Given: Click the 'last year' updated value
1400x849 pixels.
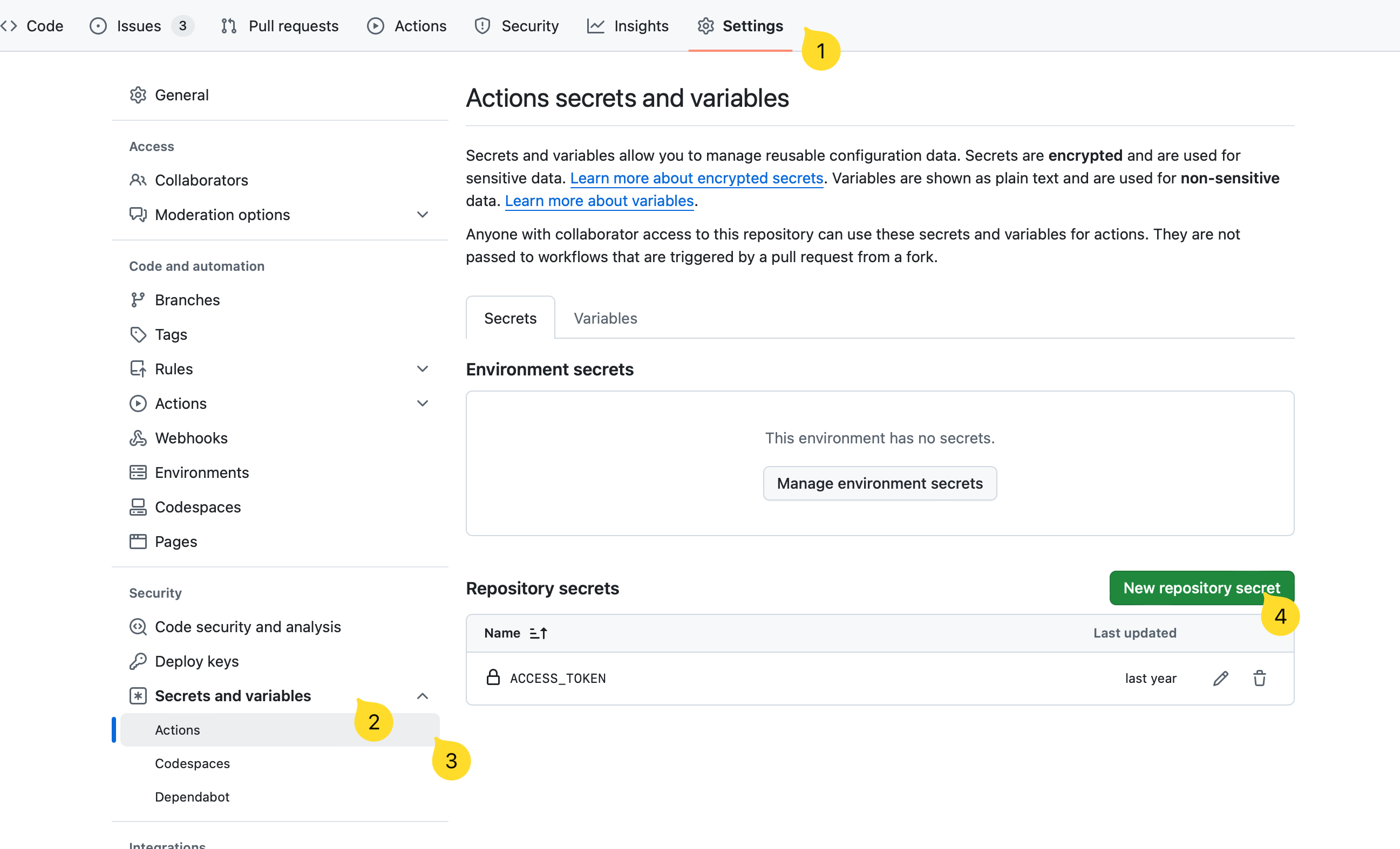Looking at the screenshot, I should [1151, 678].
